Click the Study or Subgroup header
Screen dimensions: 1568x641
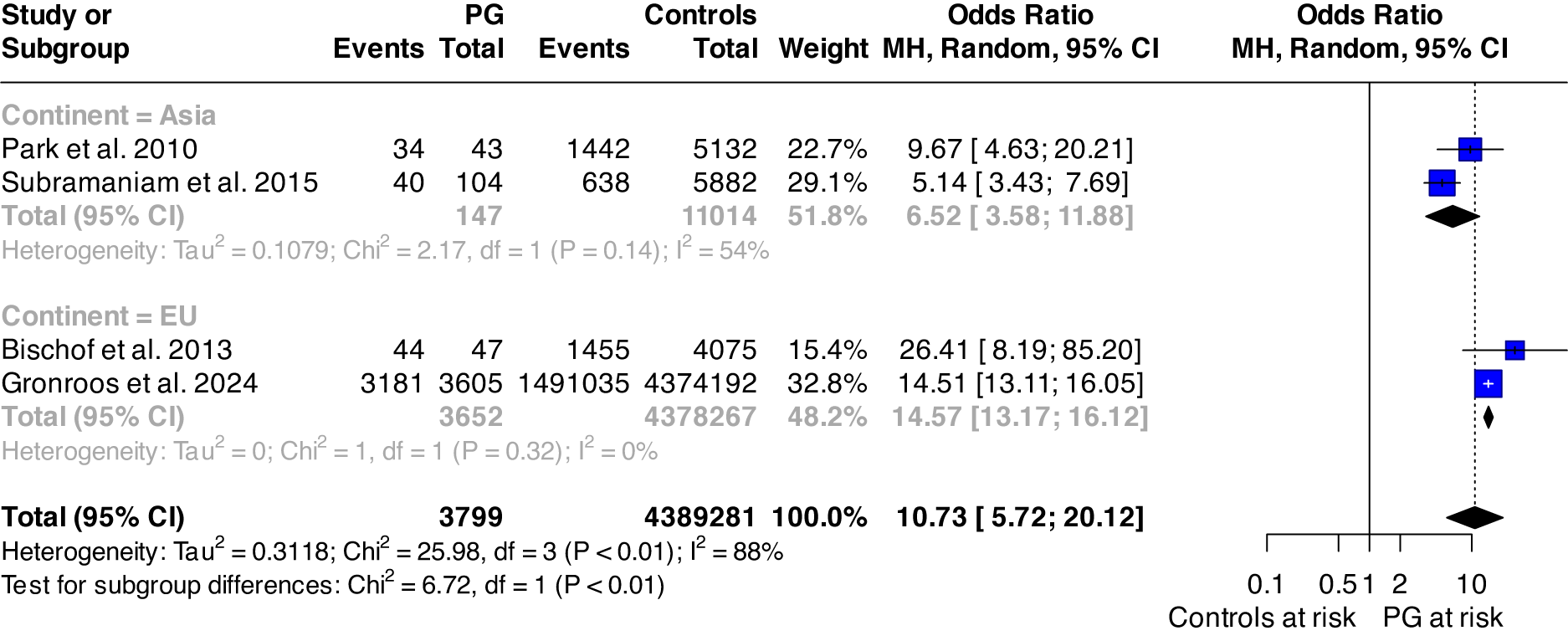point(65,32)
